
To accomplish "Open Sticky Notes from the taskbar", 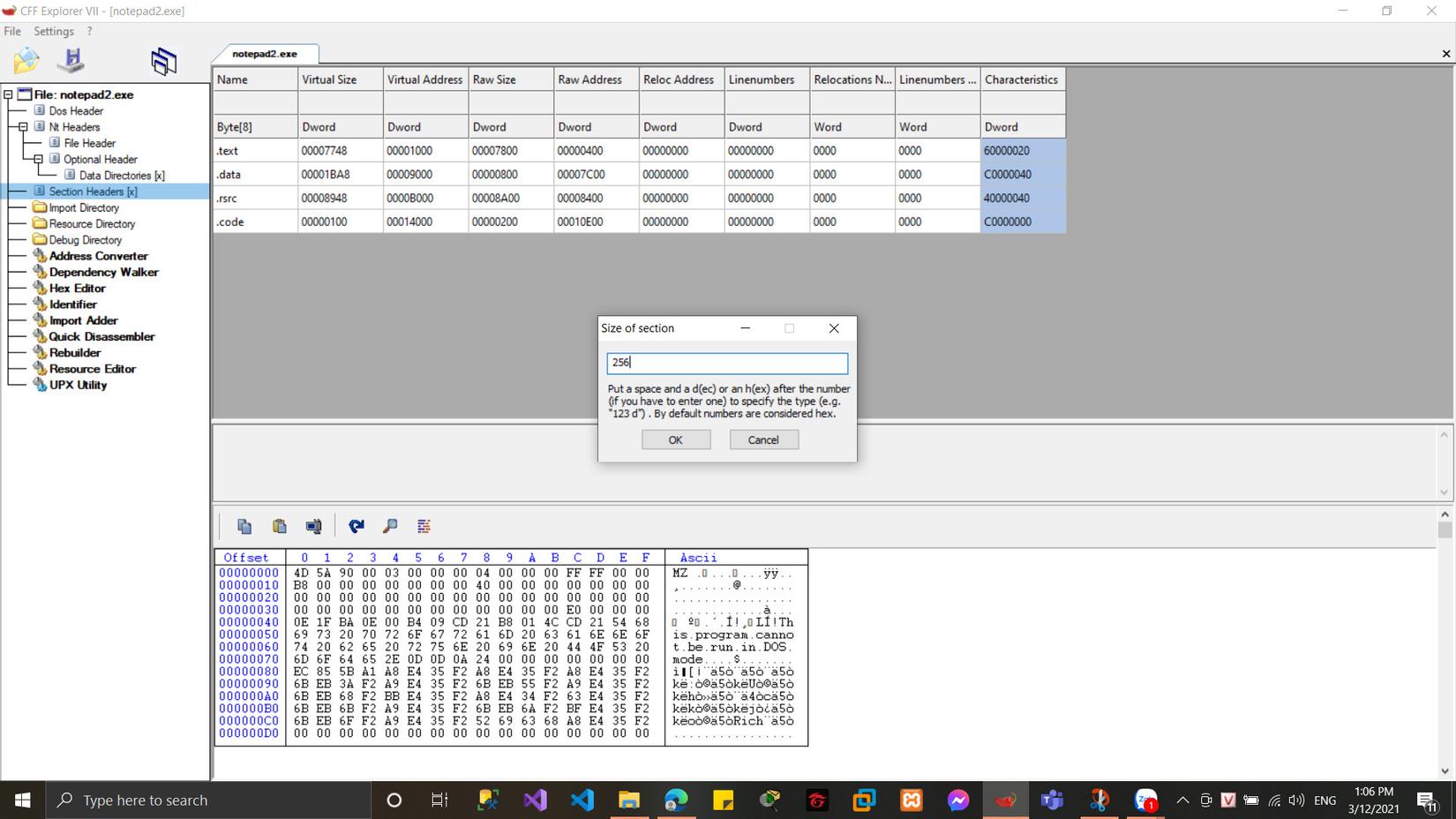I will coord(723,800).
